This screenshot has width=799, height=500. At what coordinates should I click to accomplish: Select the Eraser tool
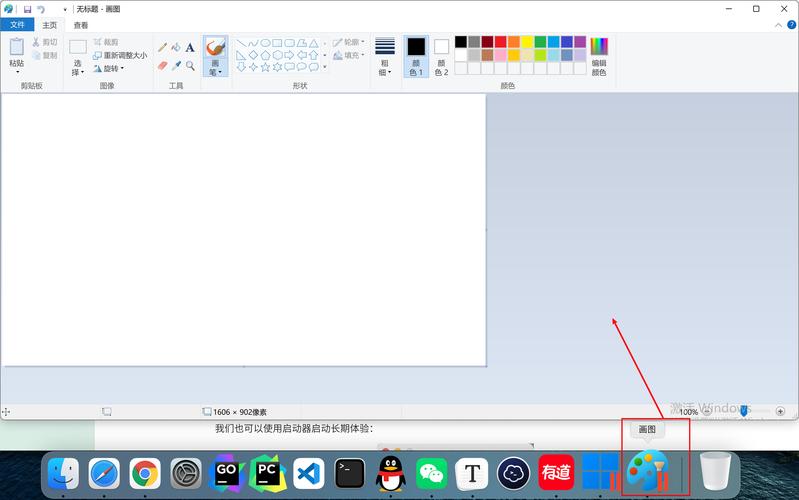click(162, 66)
